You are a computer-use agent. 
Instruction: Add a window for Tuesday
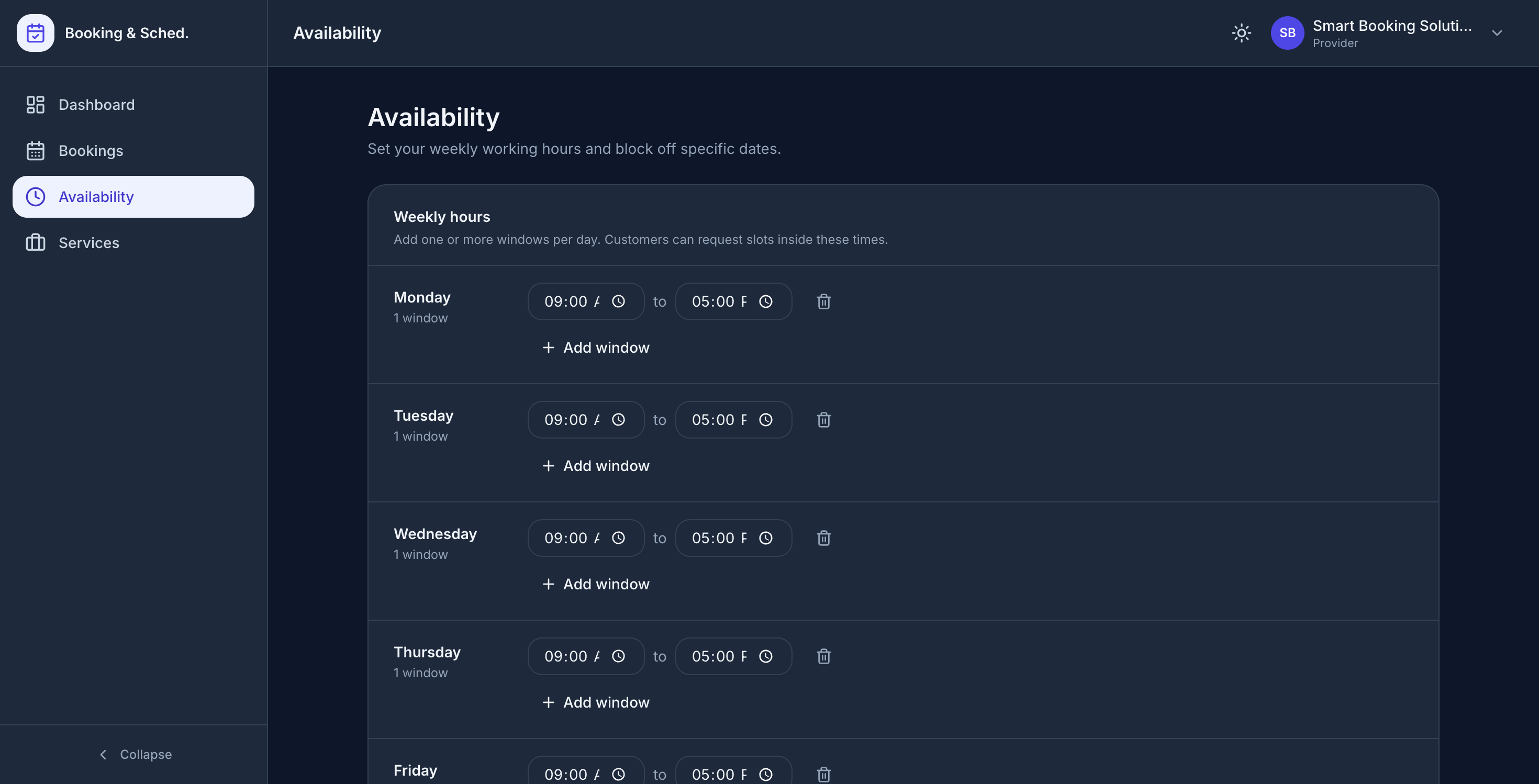tap(595, 466)
